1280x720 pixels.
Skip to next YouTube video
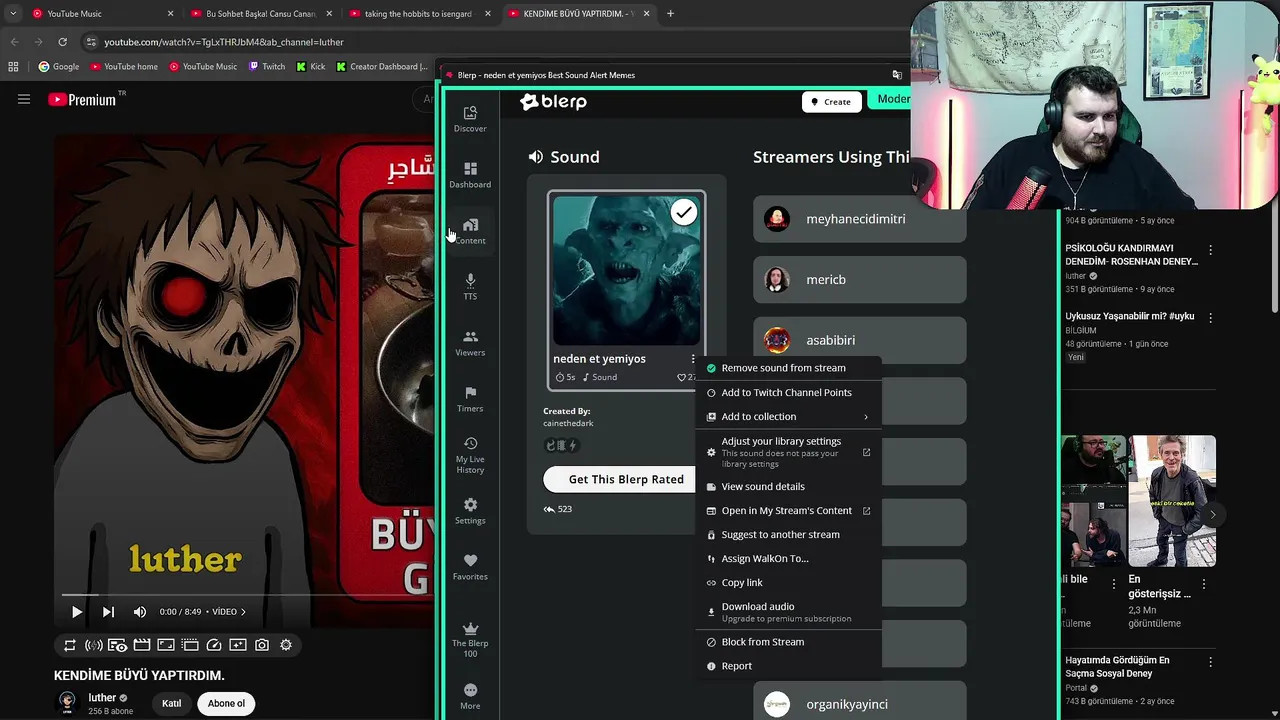tap(108, 612)
